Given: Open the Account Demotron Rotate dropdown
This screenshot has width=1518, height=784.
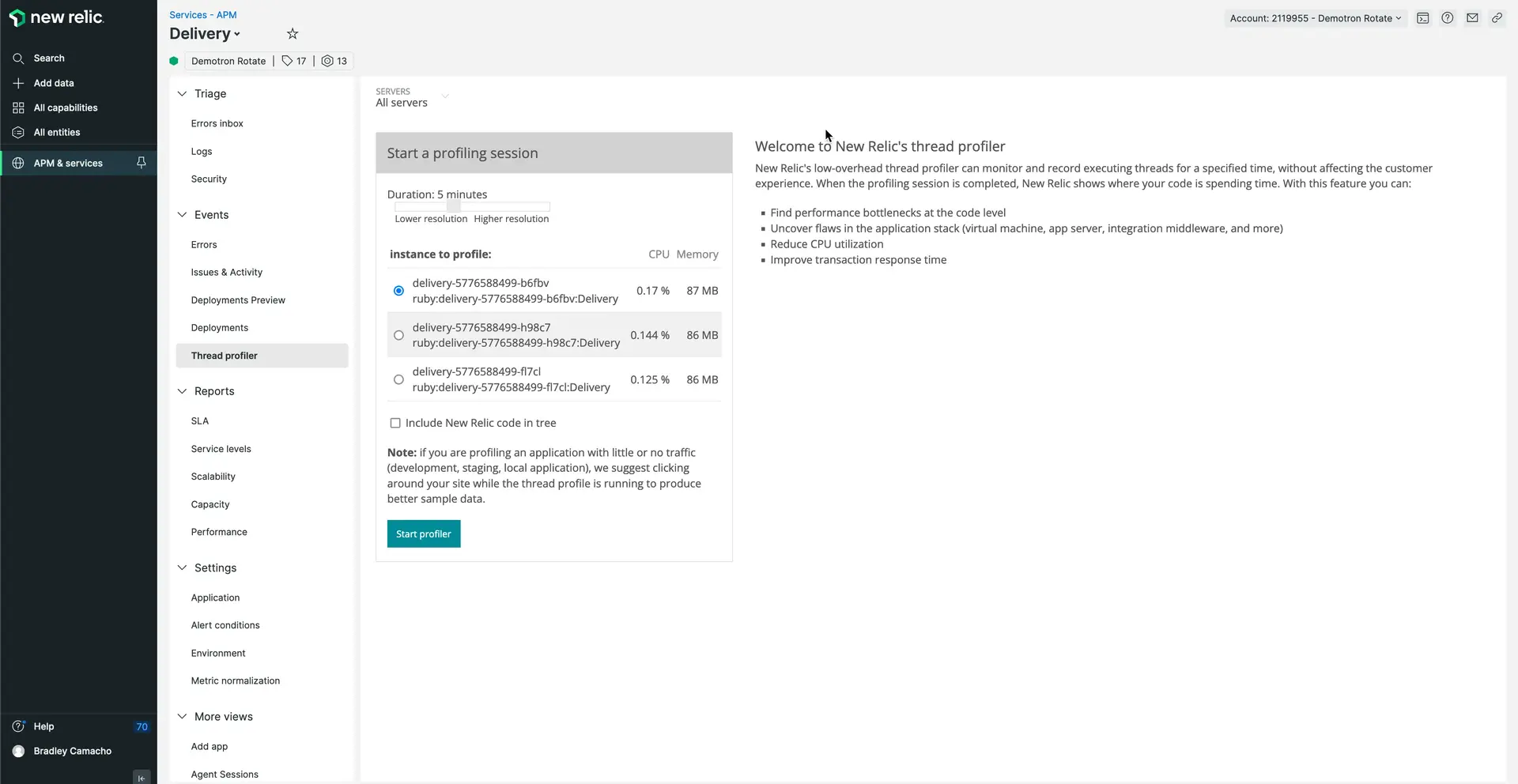Looking at the screenshot, I should (x=1315, y=18).
